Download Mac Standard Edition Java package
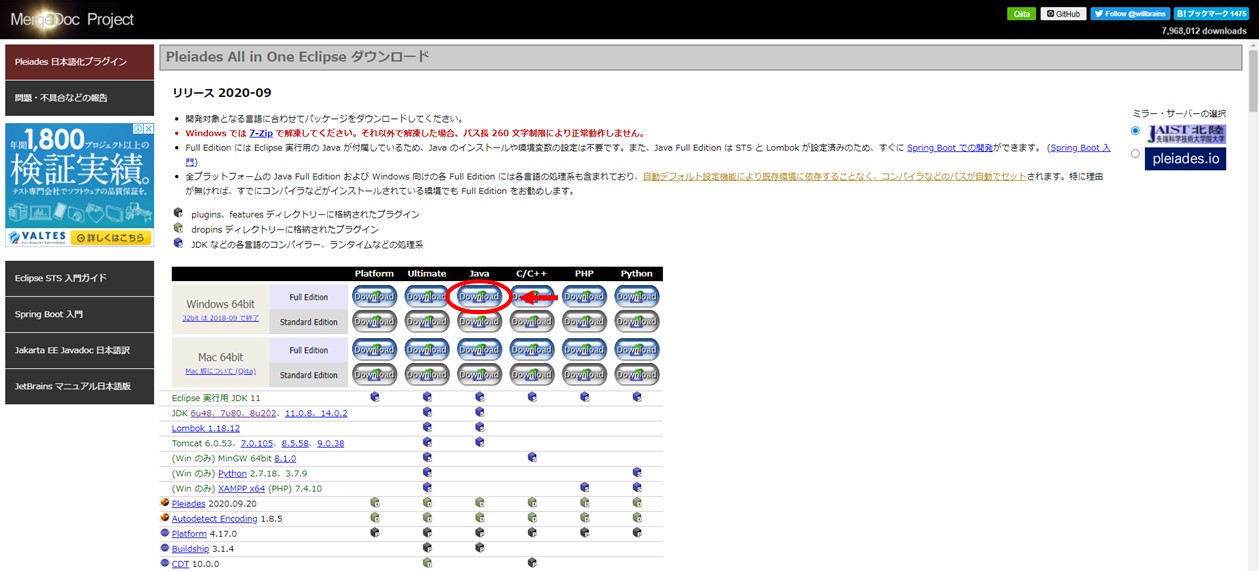This screenshot has height=571, width=1259. click(x=479, y=374)
